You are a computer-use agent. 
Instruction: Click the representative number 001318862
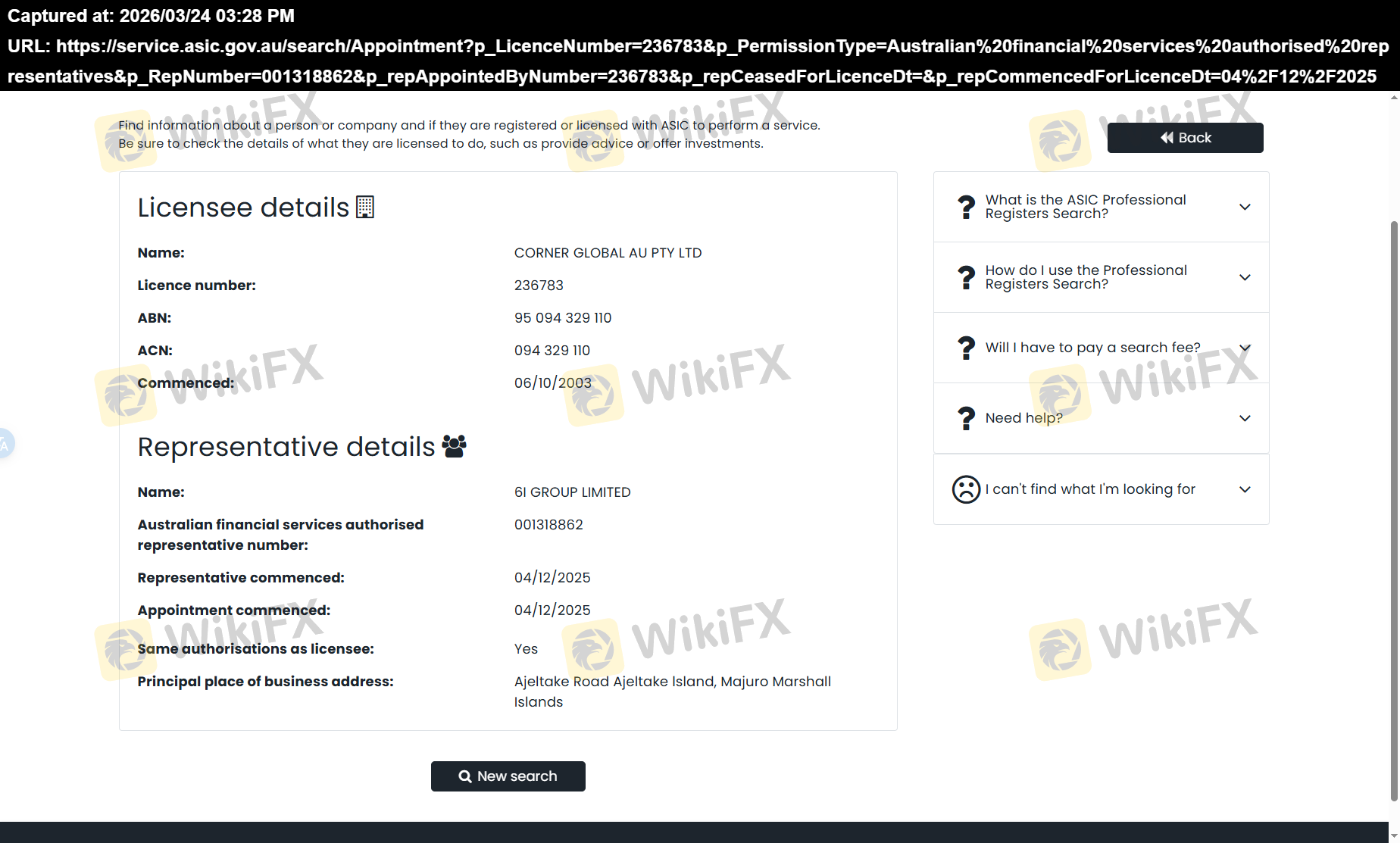pyautogui.click(x=548, y=525)
